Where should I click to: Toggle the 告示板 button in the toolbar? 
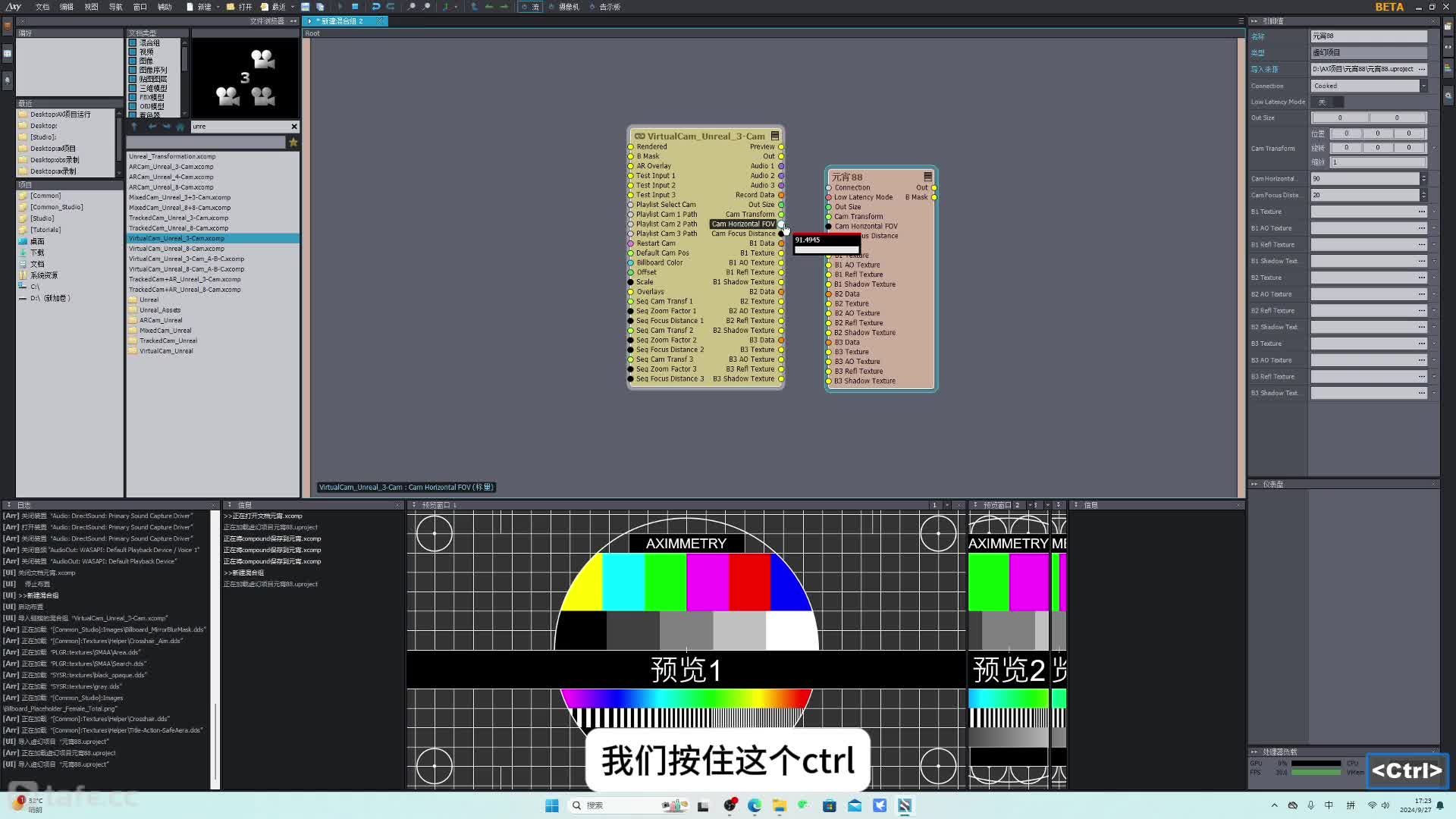(x=605, y=7)
